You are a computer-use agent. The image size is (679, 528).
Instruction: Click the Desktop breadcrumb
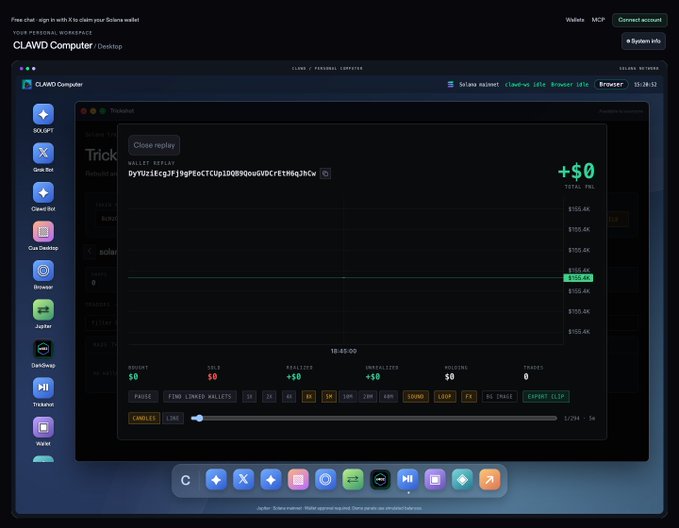[x=110, y=46]
